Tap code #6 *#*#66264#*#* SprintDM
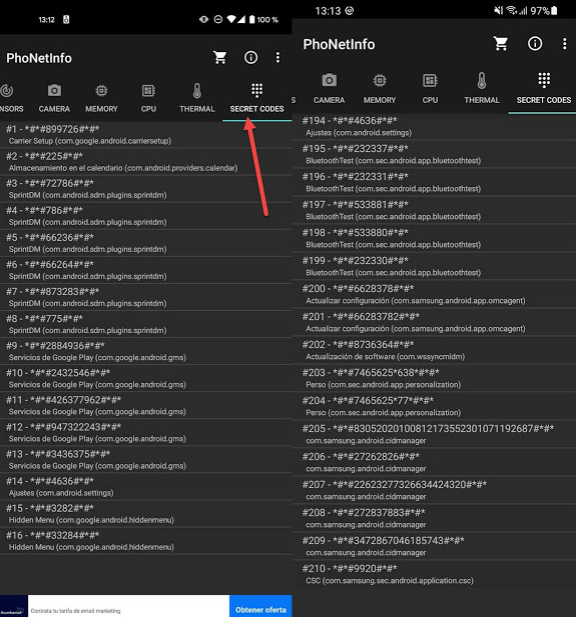 tap(146, 270)
